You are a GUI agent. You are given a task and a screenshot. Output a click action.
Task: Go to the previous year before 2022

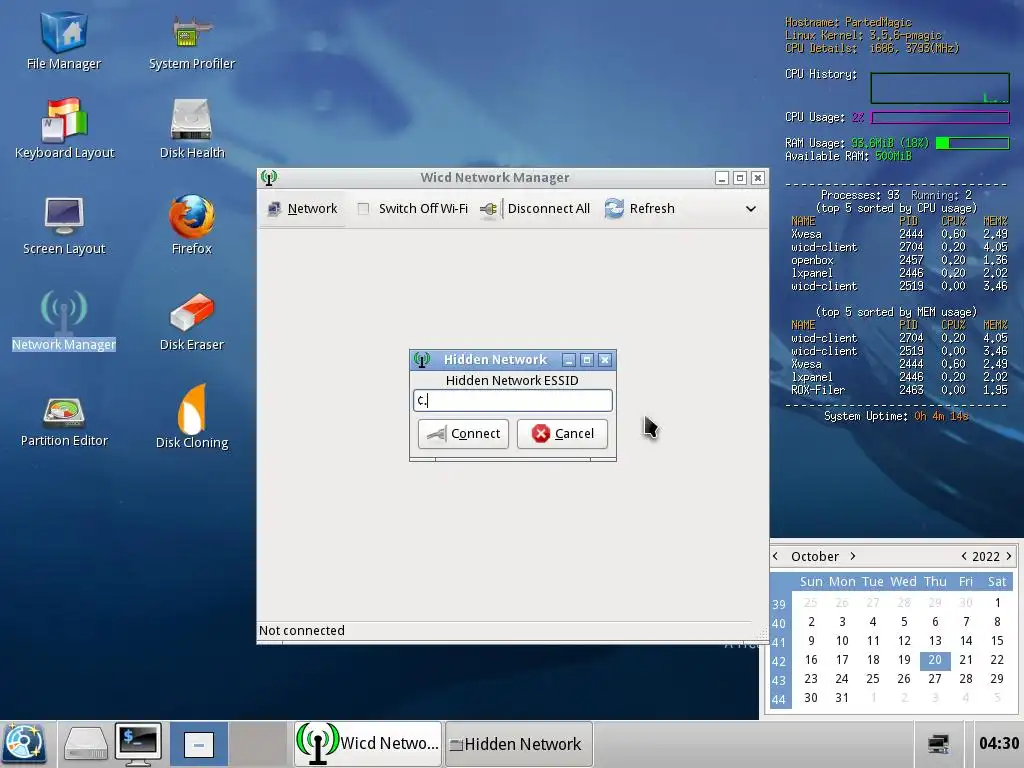click(963, 556)
